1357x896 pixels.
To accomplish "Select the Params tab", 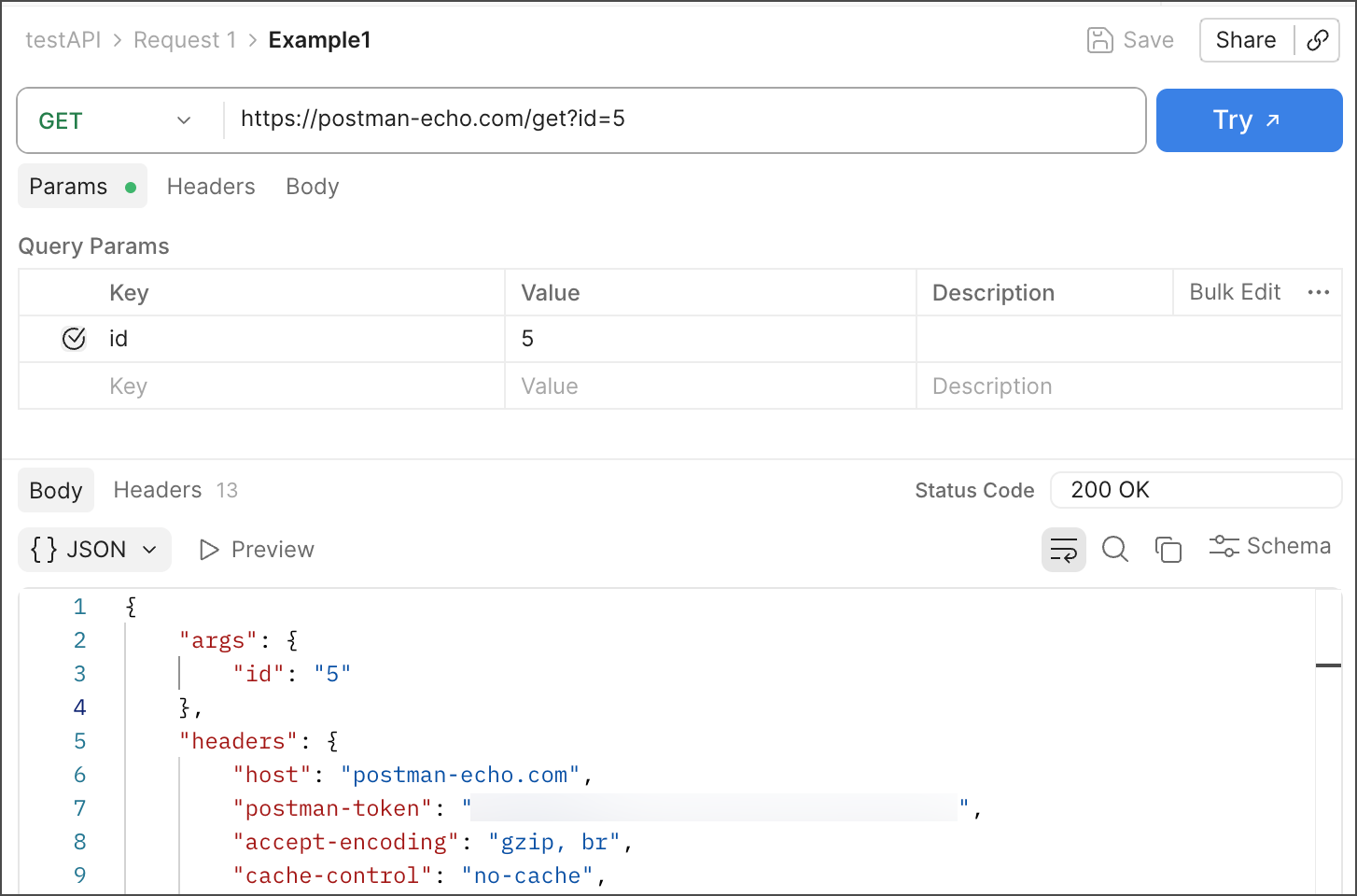I will point(82,187).
